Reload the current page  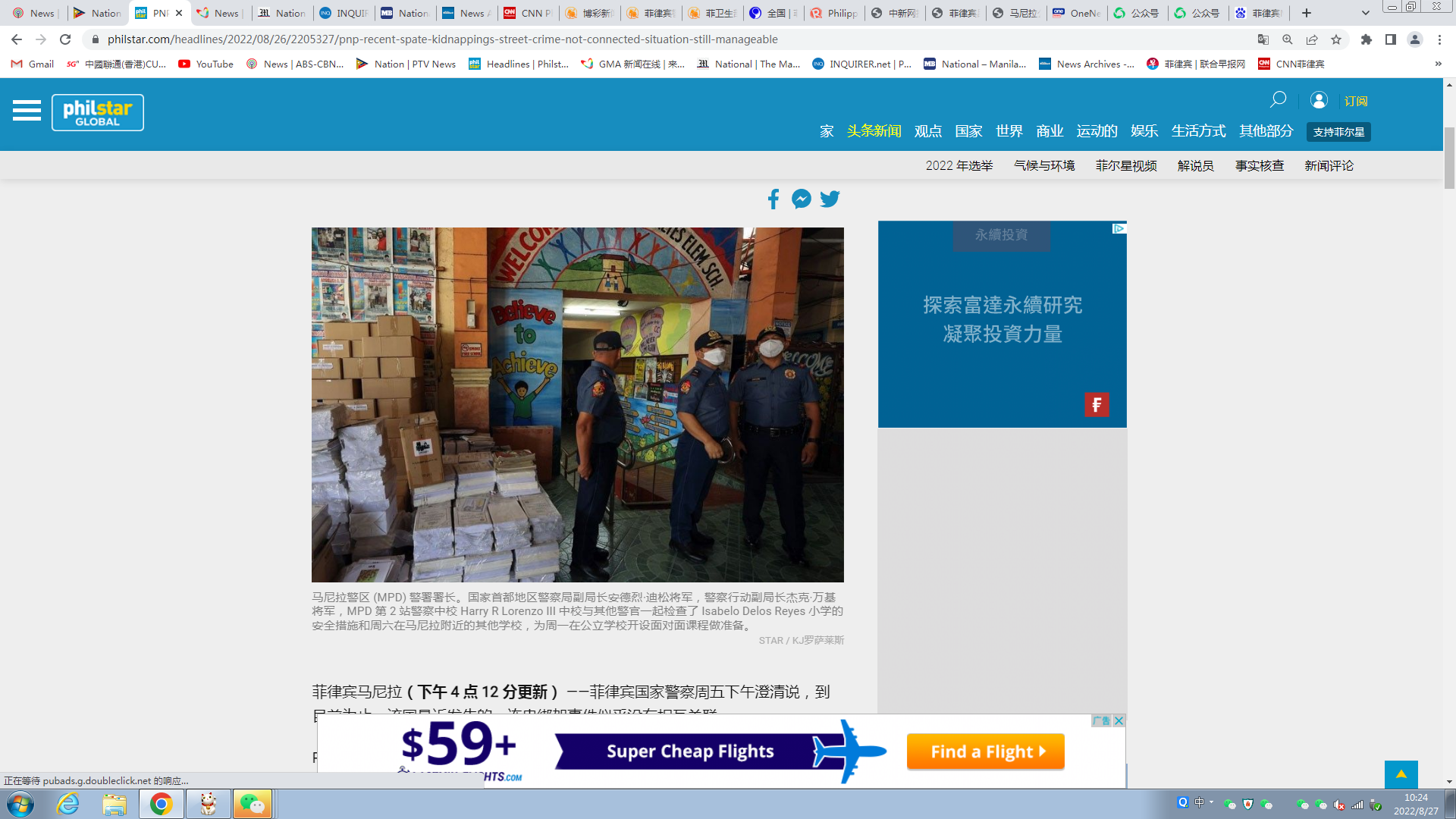click(65, 39)
